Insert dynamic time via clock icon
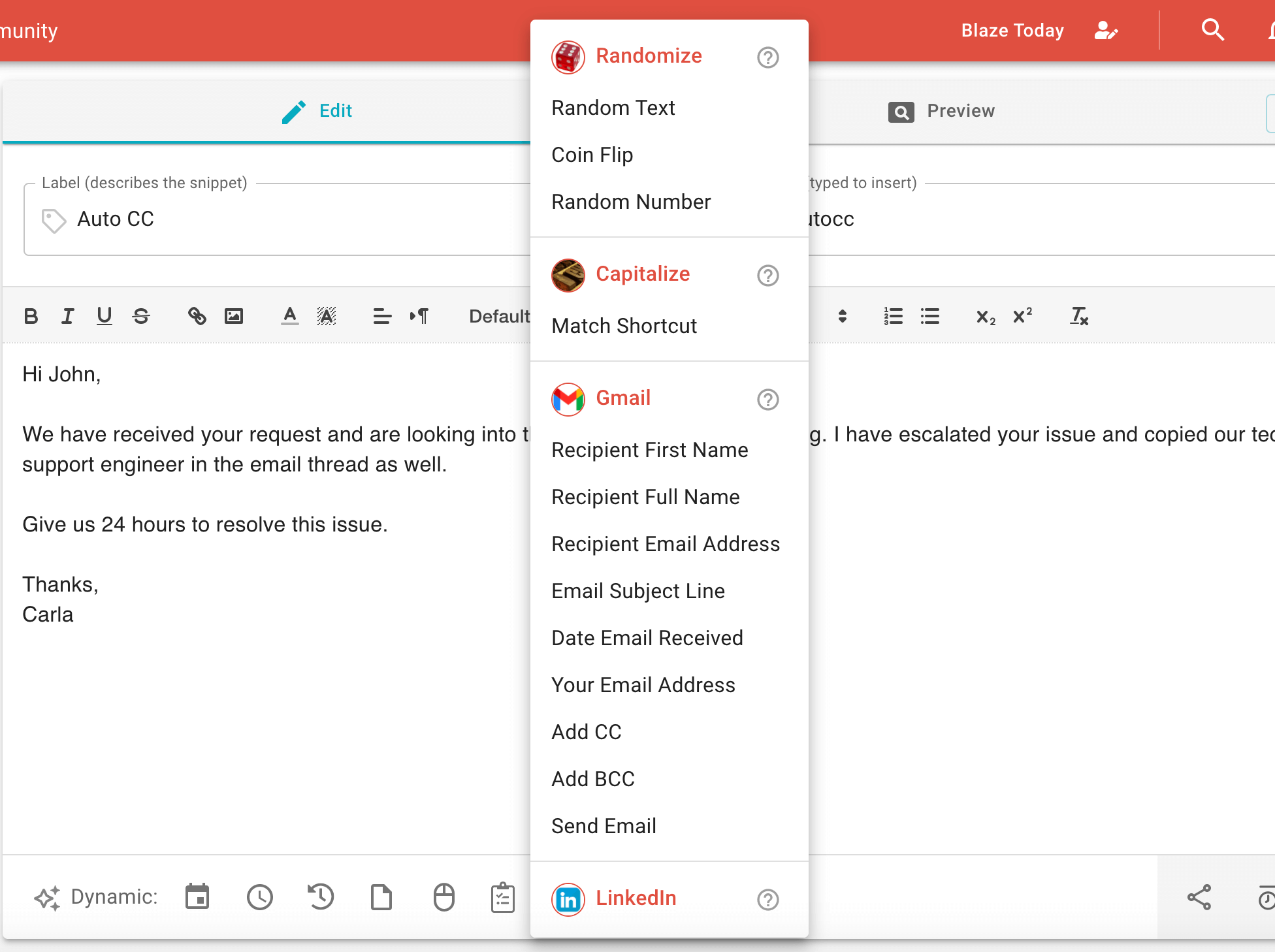The width and height of the screenshot is (1275, 952). pos(260,897)
